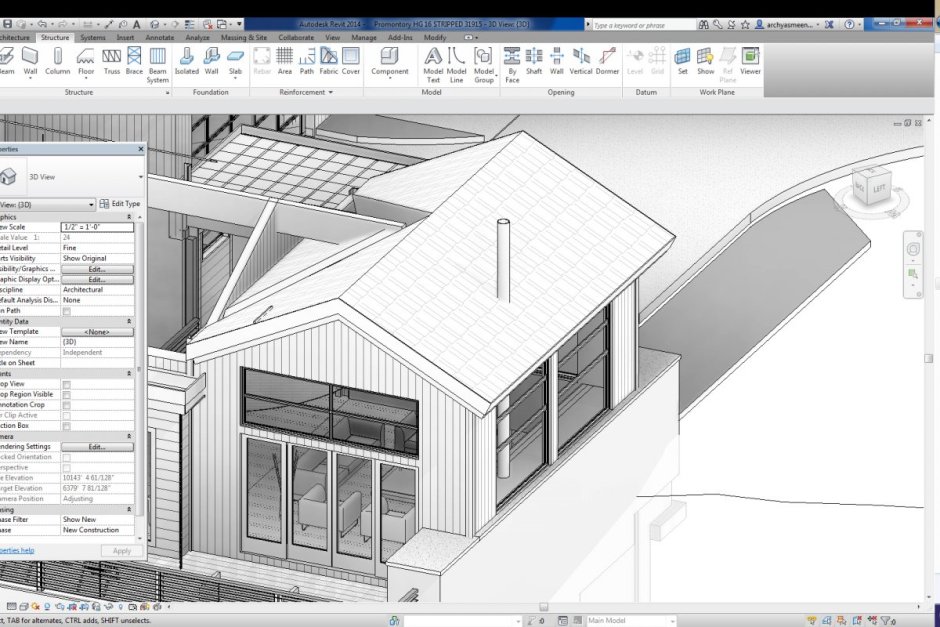Open the Slab foundation dropdown arrow

point(236,78)
